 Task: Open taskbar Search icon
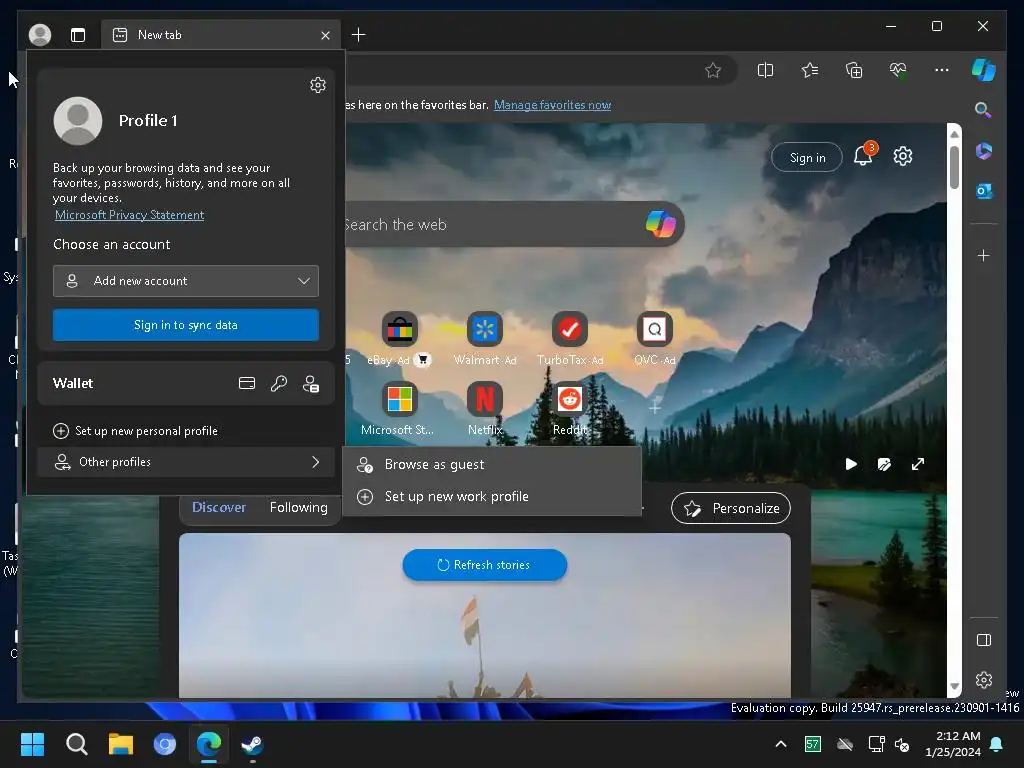(x=76, y=744)
